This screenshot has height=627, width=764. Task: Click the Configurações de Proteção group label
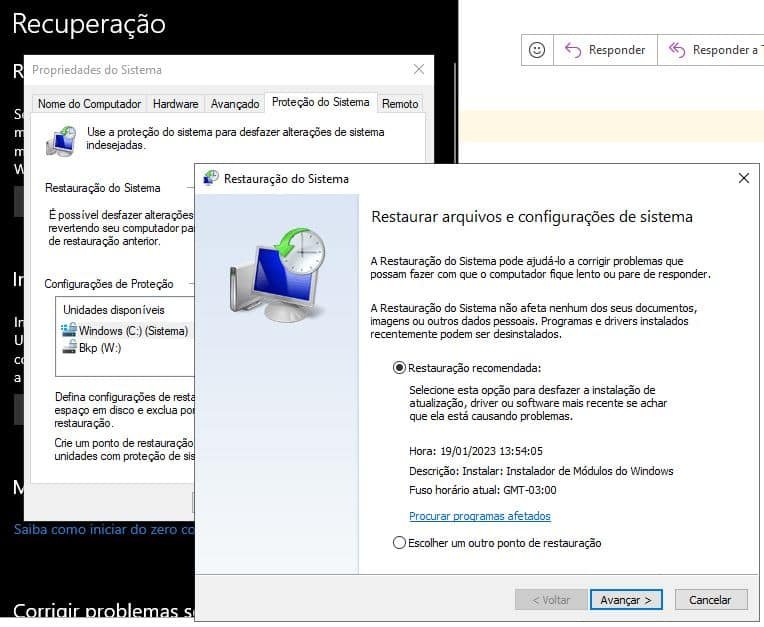(x=109, y=284)
